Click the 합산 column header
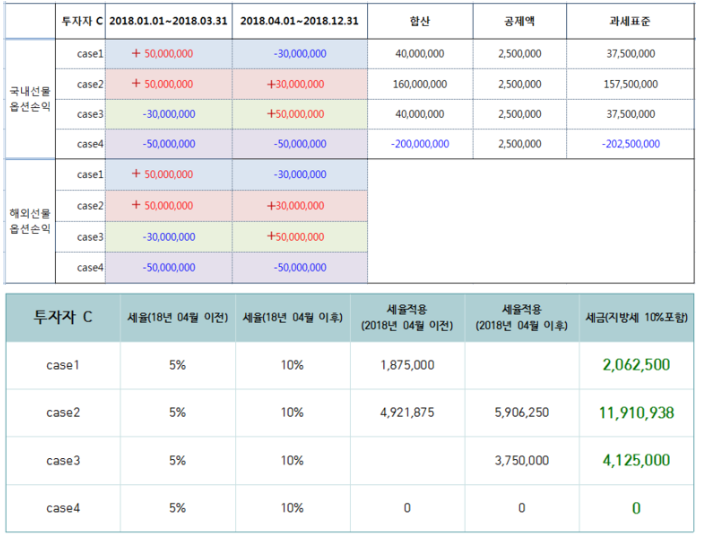The image size is (710, 542). pyautogui.click(x=418, y=21)
